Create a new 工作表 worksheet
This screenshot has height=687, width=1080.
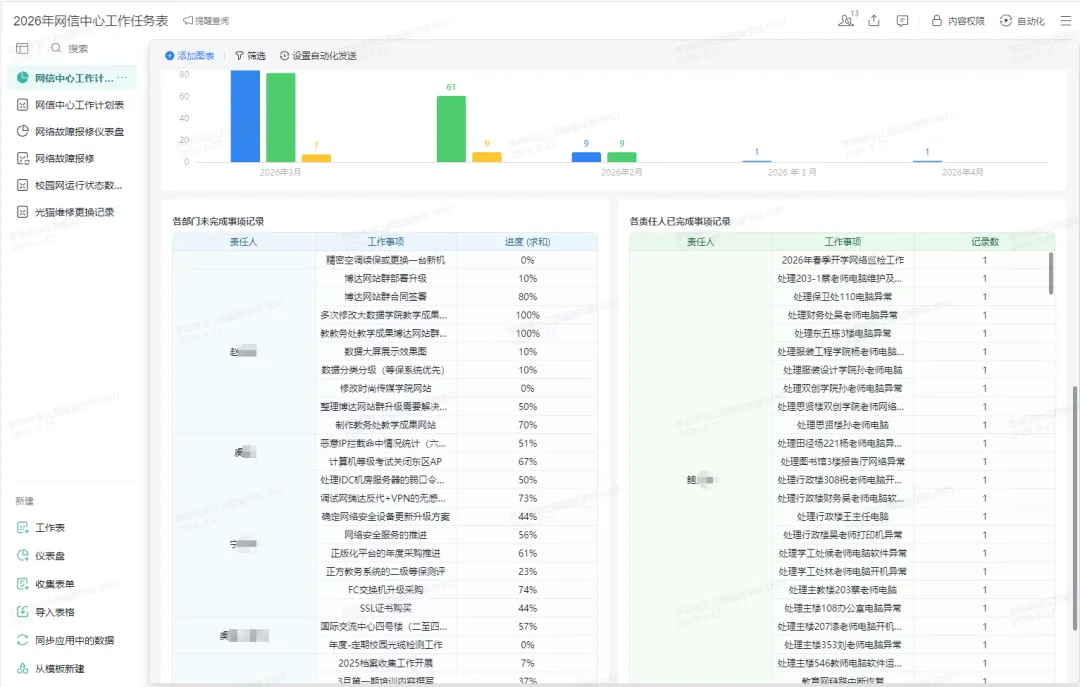pyautogui.click(x=50, y=528)
